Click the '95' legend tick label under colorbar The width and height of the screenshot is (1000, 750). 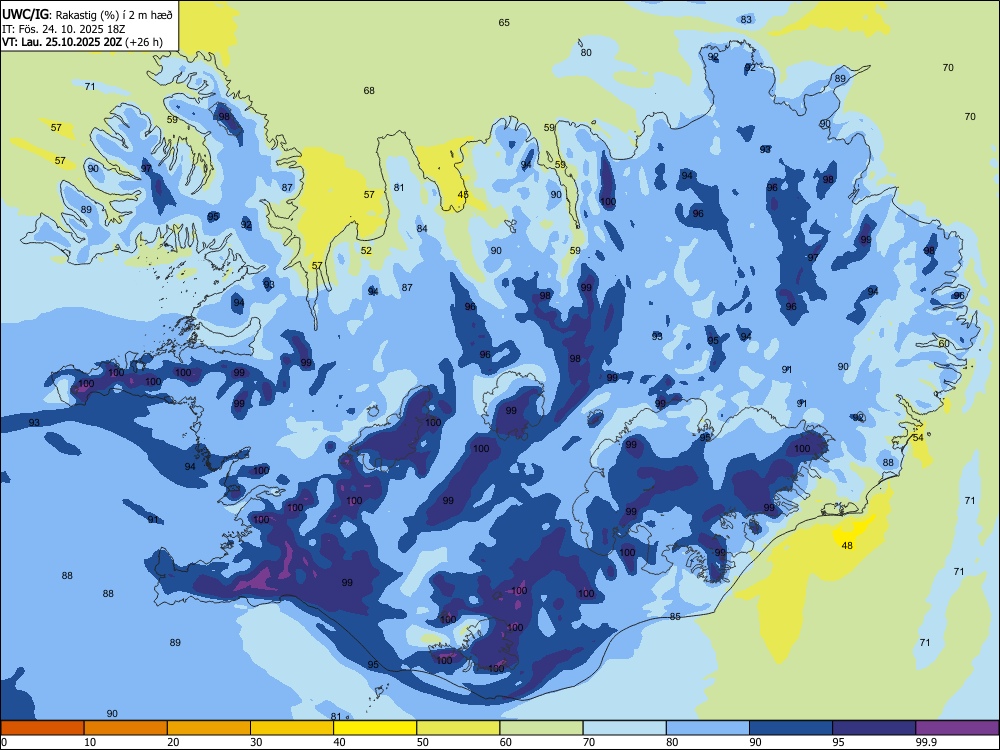[x=838, y=742]
